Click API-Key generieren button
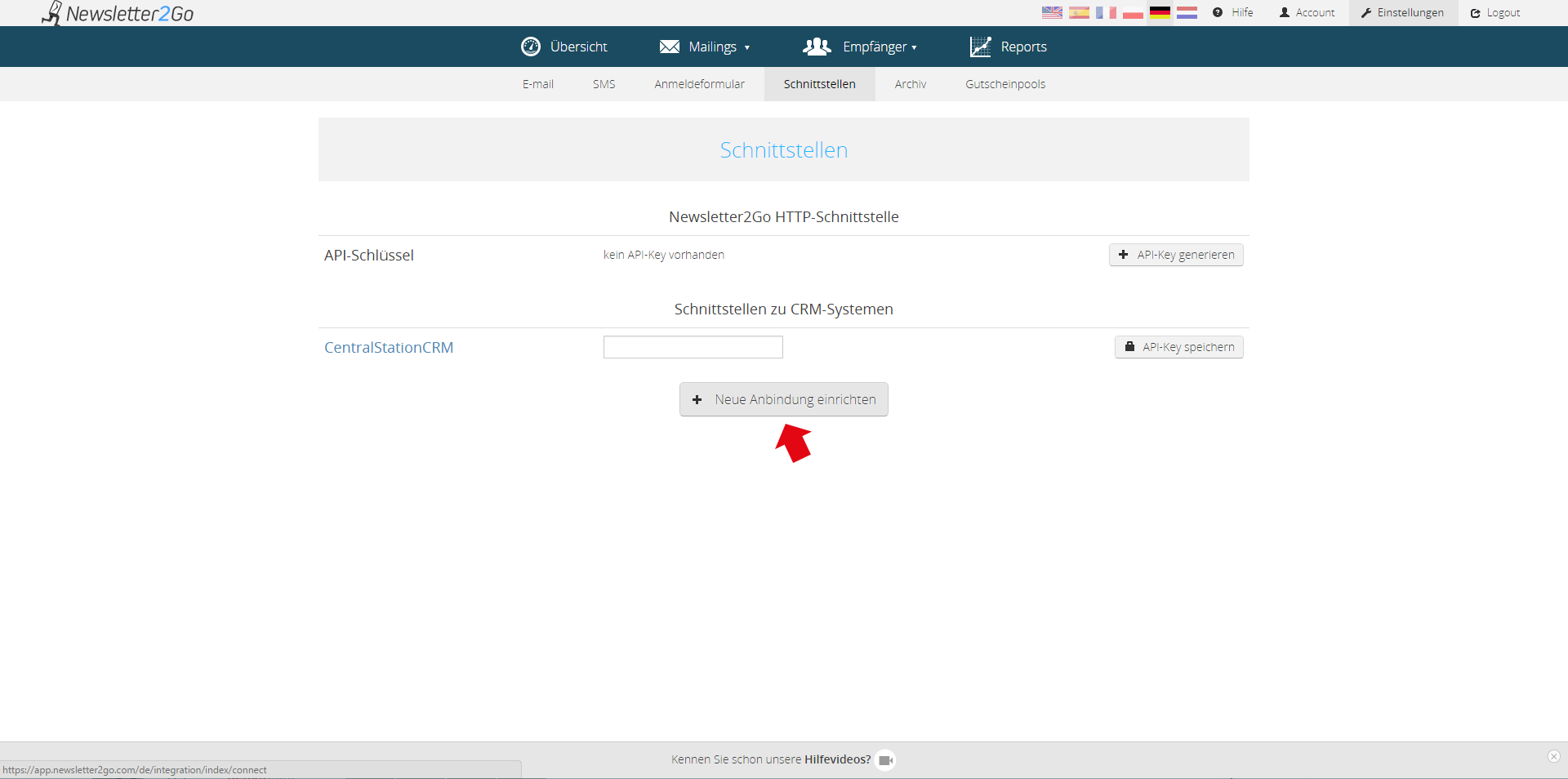 pyautogui.click(x=1176, y=255)
